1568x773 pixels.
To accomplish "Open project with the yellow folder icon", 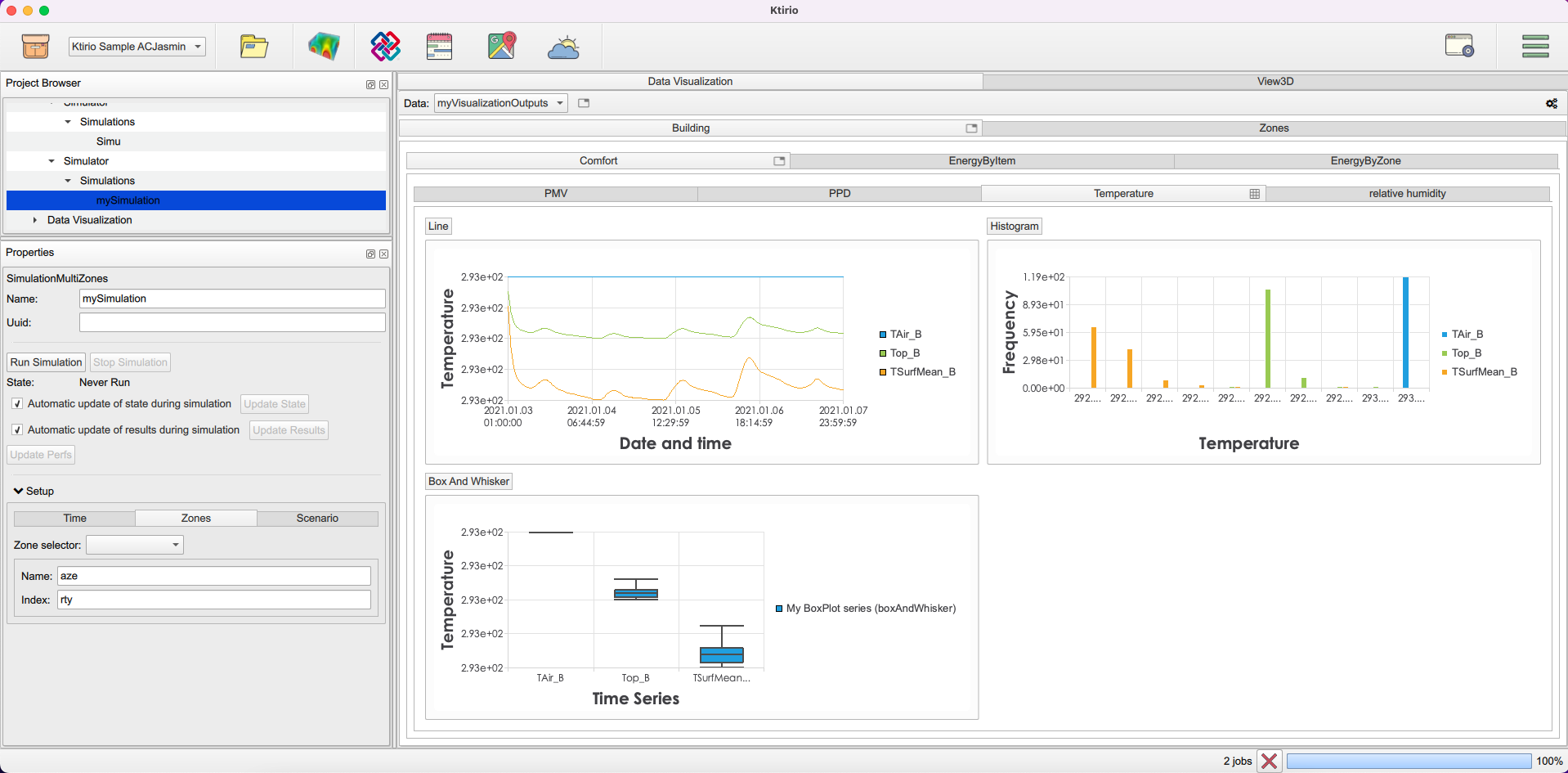I will pyautogui.click(x=253, y=47).
